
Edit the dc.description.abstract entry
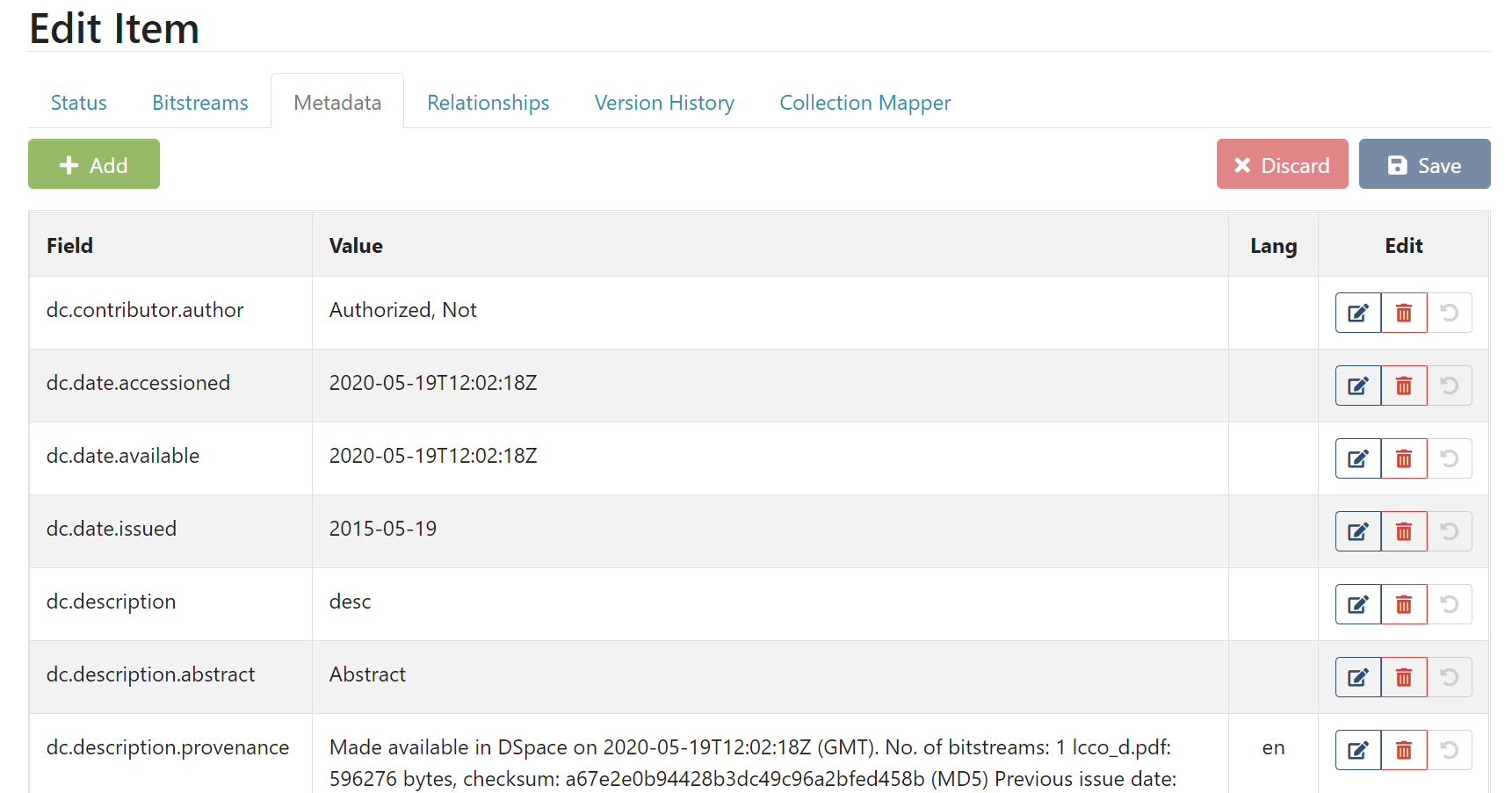1357,677
